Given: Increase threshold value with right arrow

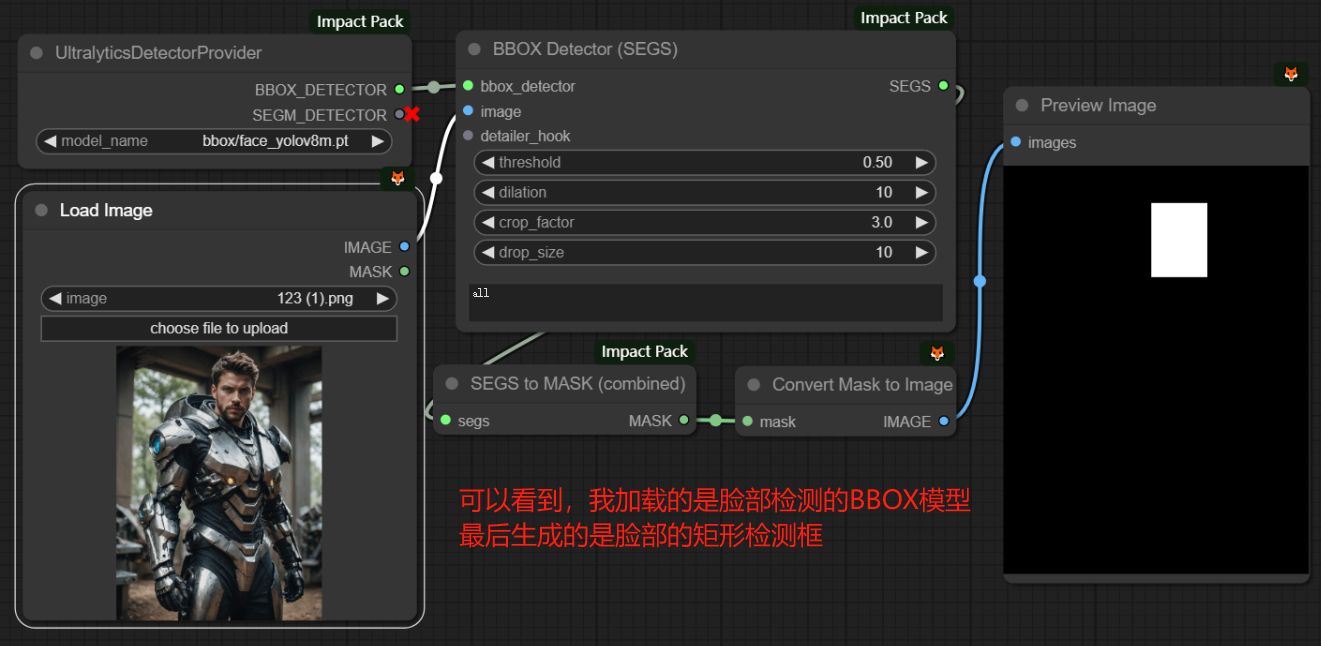Looking at the screenshot, I should (x=921, y=162).
